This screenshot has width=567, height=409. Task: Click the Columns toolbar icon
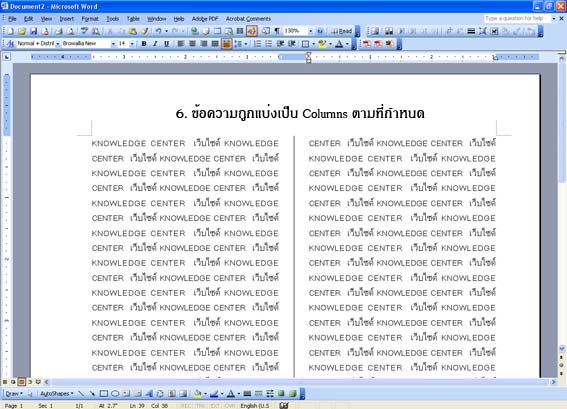tap(240, 31)
